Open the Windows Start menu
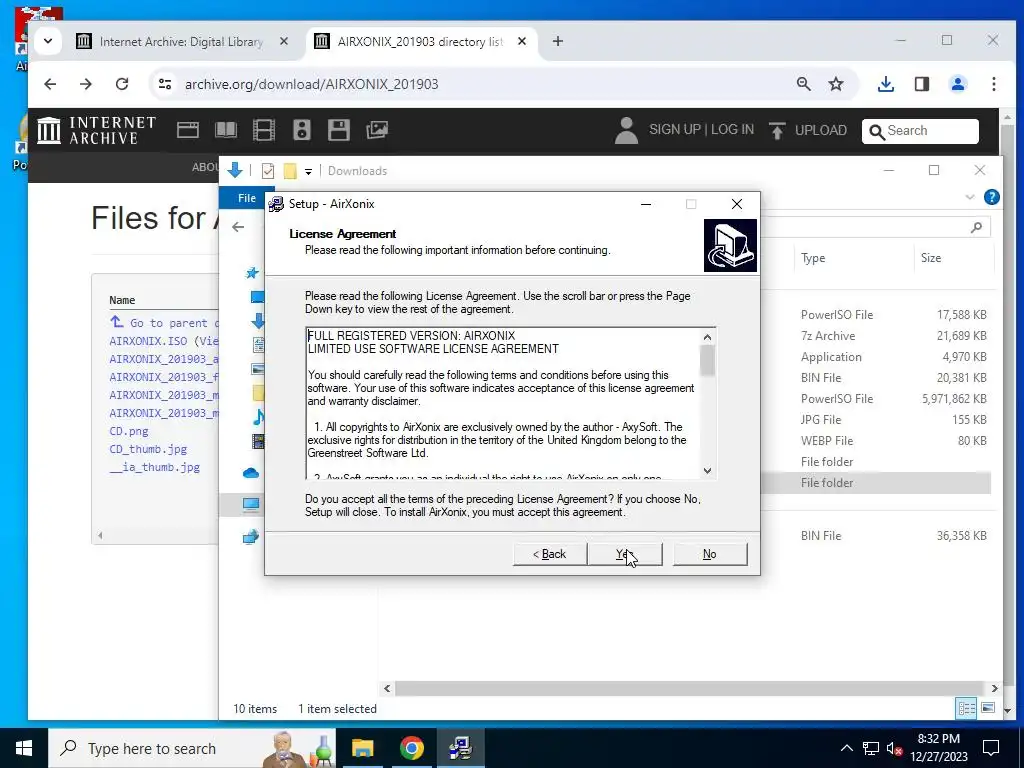 point(24,748)
